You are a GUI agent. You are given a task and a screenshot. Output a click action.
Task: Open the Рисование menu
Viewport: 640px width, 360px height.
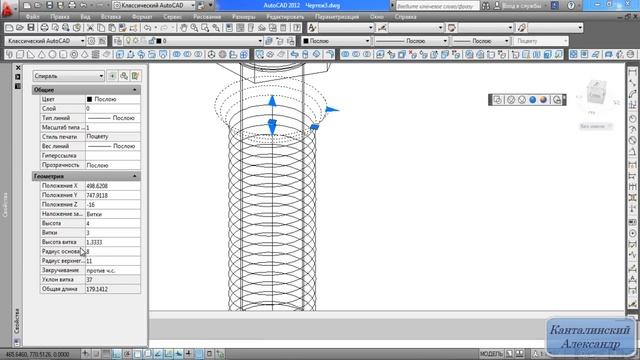click(207, 17)
